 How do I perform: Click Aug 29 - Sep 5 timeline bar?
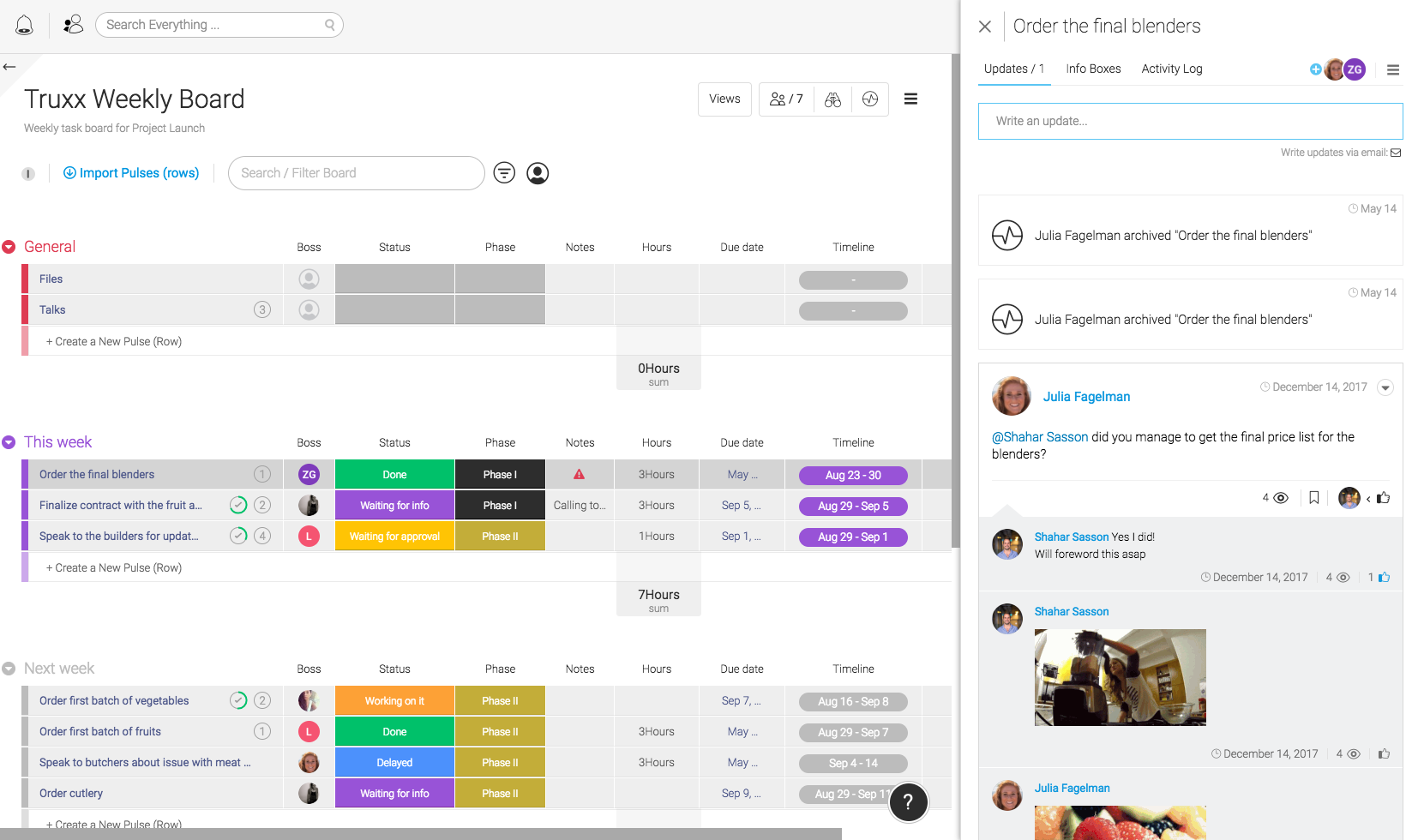853,506
